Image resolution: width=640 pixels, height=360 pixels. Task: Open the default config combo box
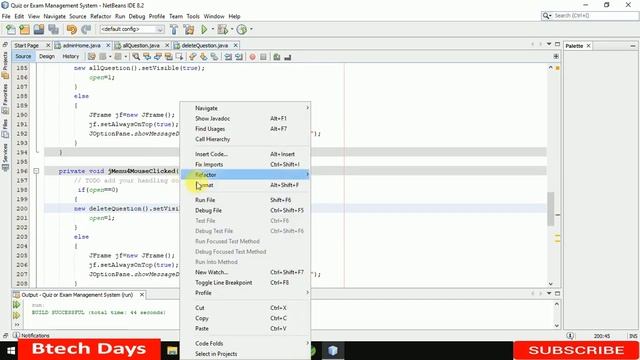[132, 29]
